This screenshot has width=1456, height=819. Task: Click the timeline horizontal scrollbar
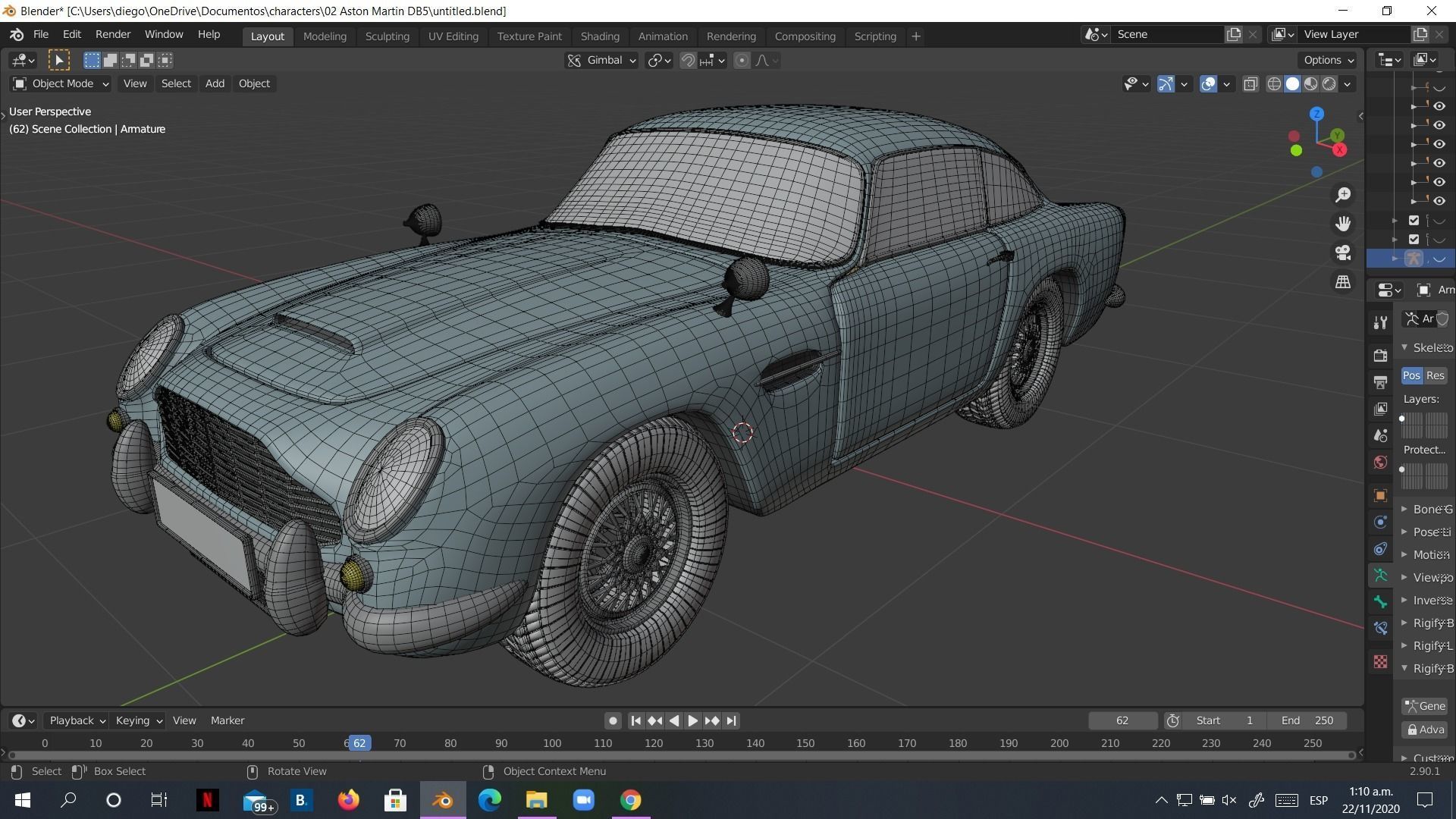click(682, 755)
